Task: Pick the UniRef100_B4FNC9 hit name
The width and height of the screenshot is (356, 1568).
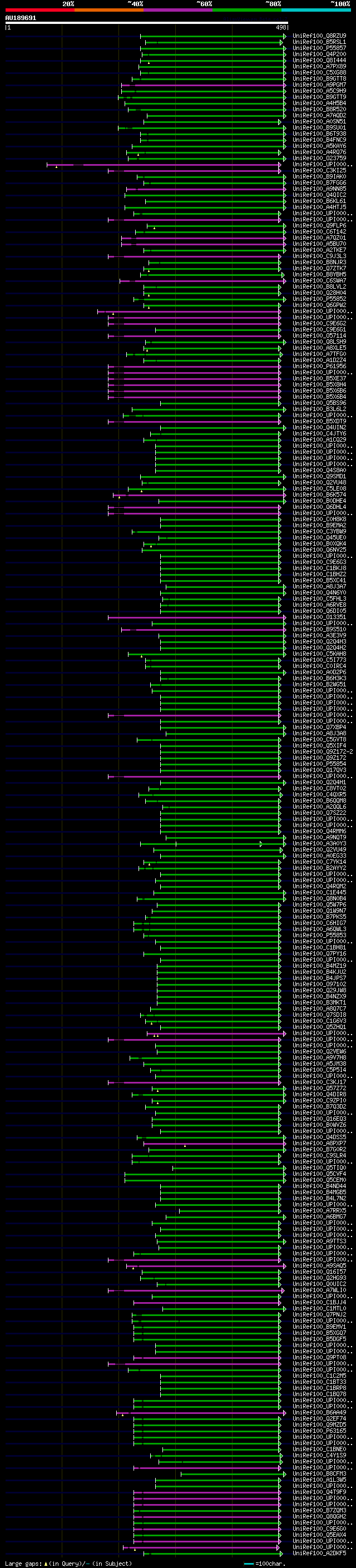Action: 319,140
